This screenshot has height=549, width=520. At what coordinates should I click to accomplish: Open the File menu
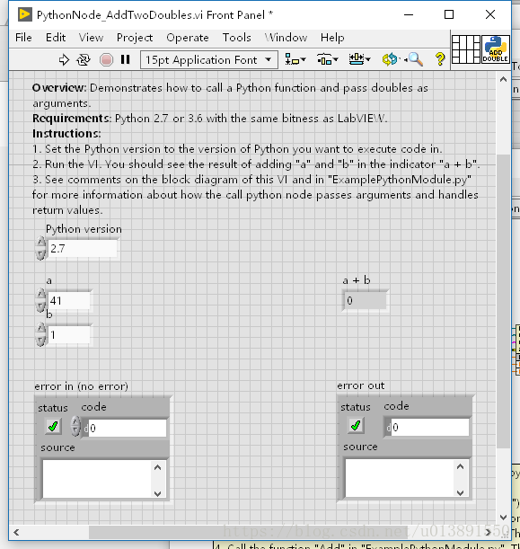pos(23,37)
